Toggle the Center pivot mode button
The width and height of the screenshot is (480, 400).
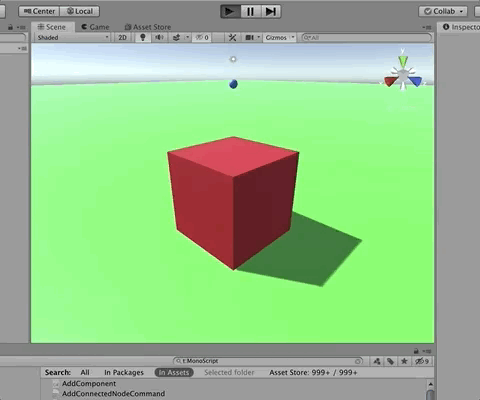point(39,11)
